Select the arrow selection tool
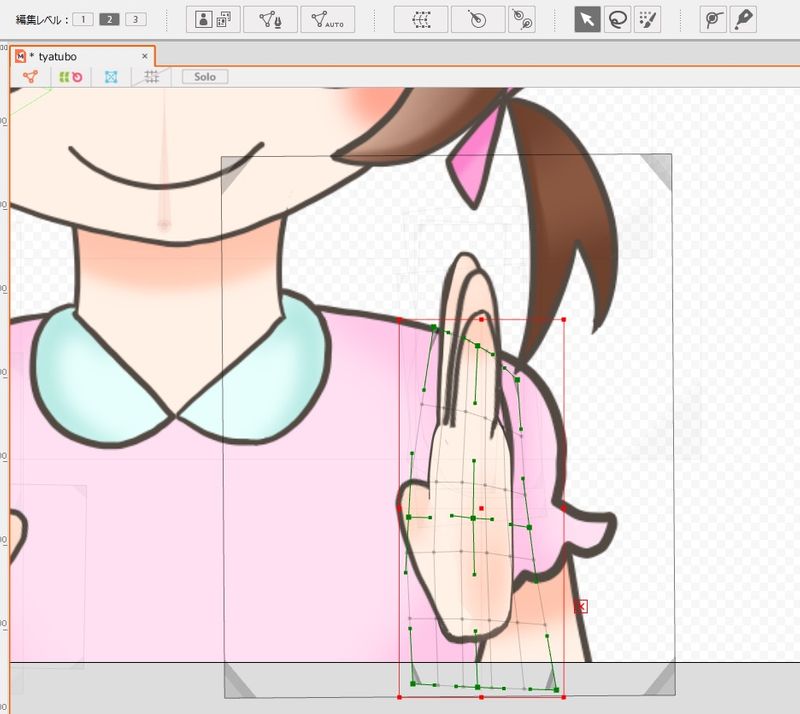Screen dimensions: 800x714 pyautogui.click(x=587, y=19)
